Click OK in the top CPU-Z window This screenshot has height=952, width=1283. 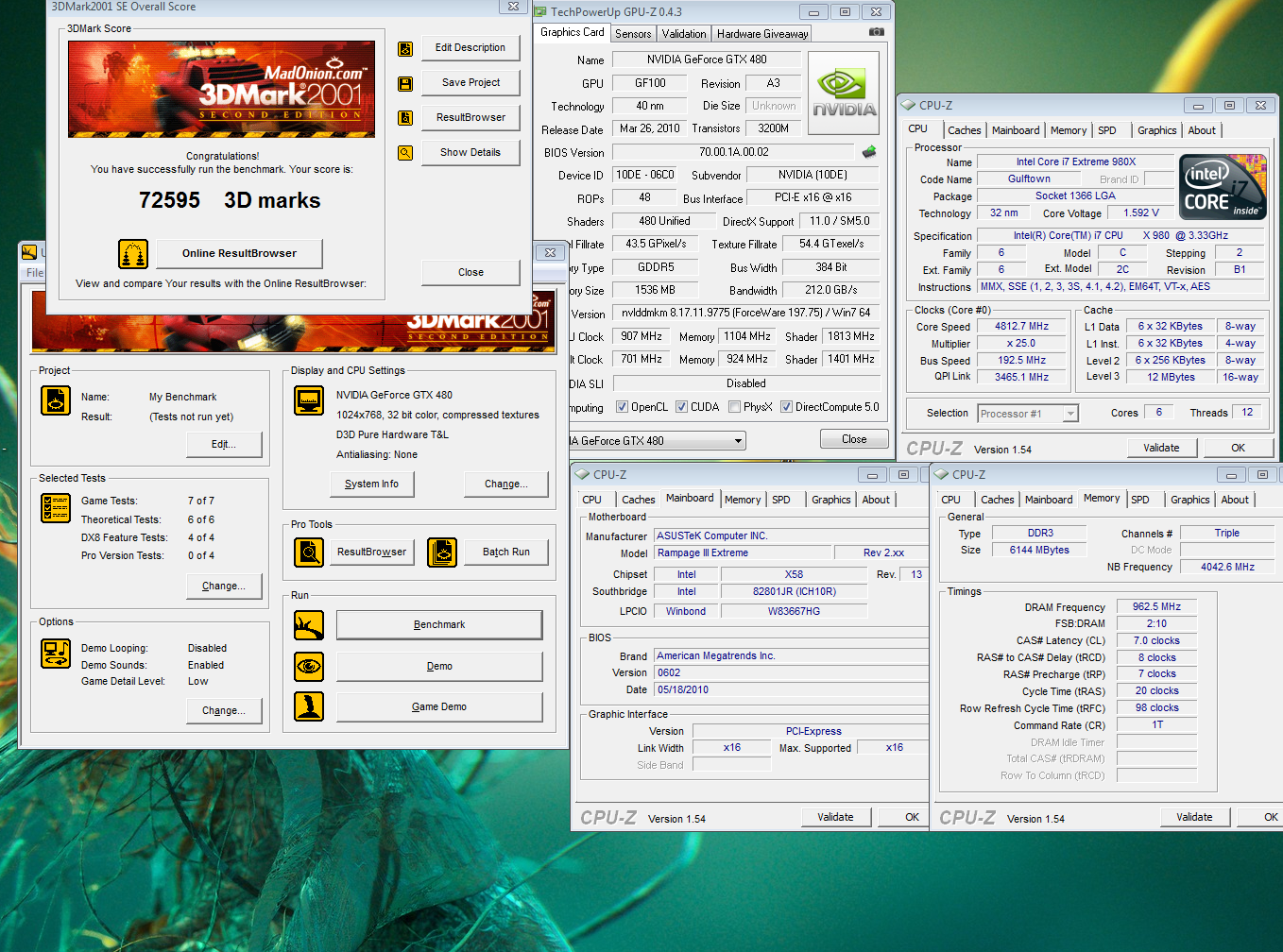click(1238, 448)
